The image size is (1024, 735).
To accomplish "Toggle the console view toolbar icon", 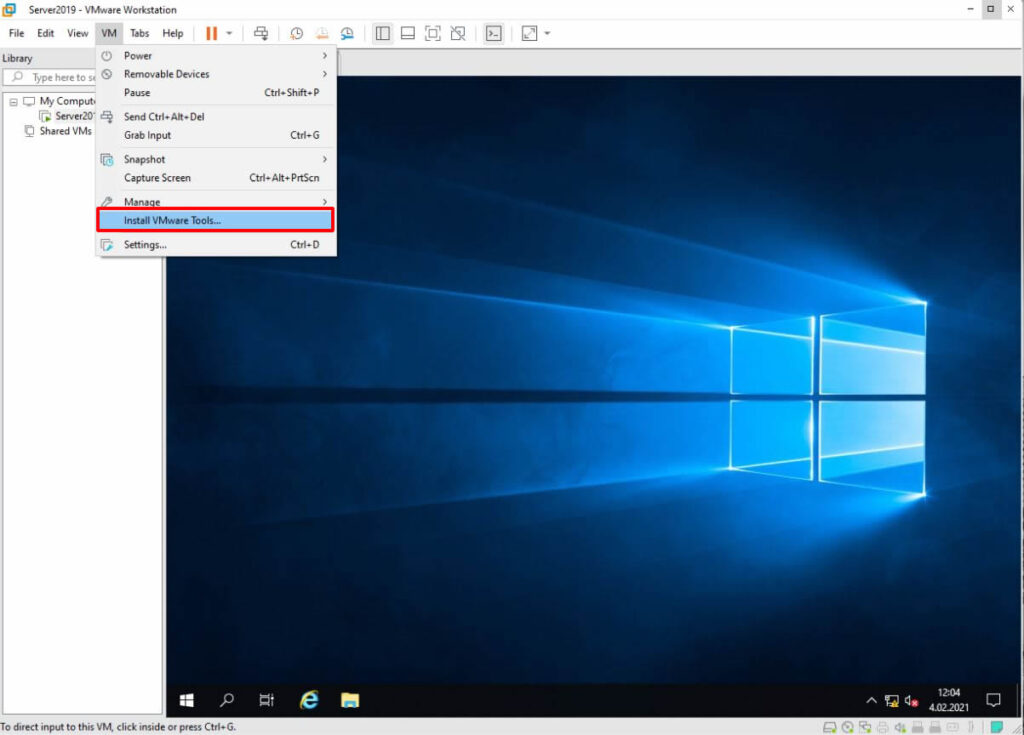I will pos(494,33).
